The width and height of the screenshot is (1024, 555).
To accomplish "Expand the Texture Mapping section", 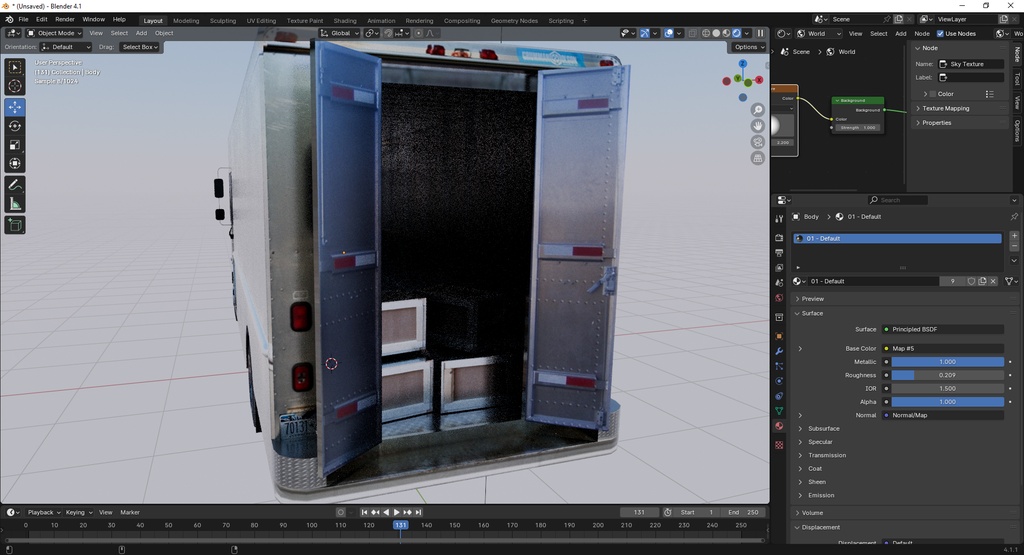I will pyautogui.click(x=945, y=108).
